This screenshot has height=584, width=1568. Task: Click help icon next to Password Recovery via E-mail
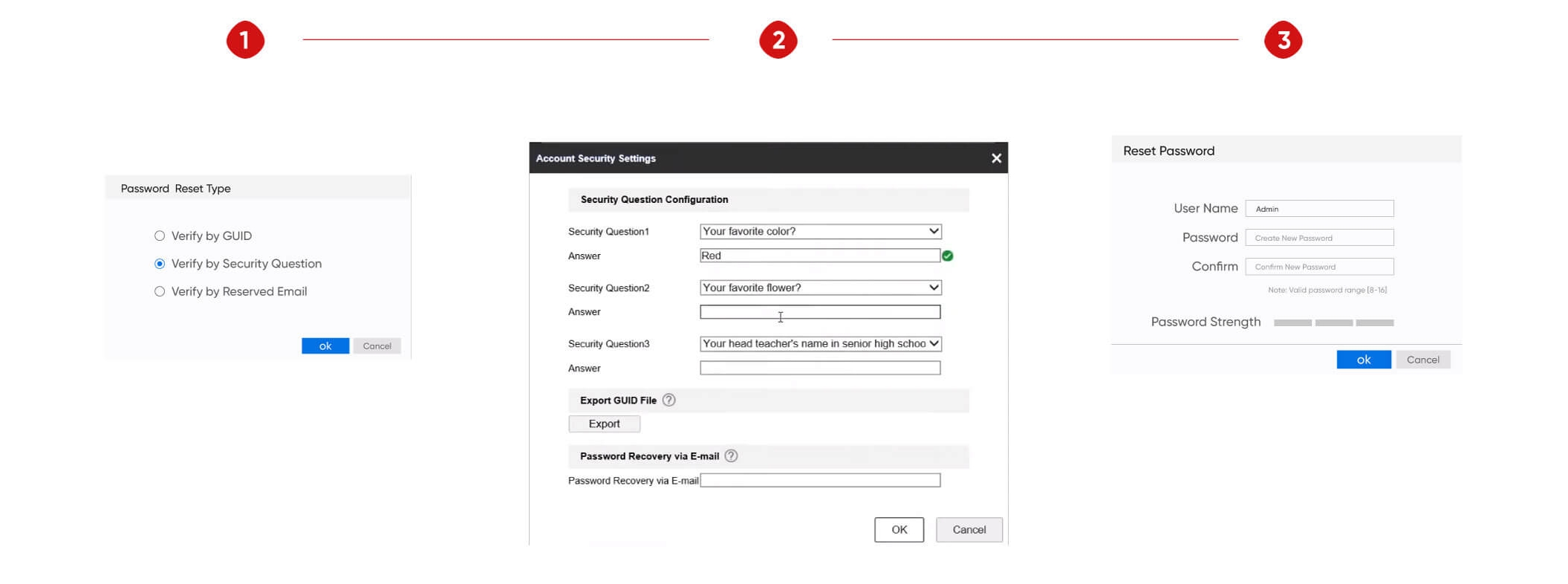731,455
